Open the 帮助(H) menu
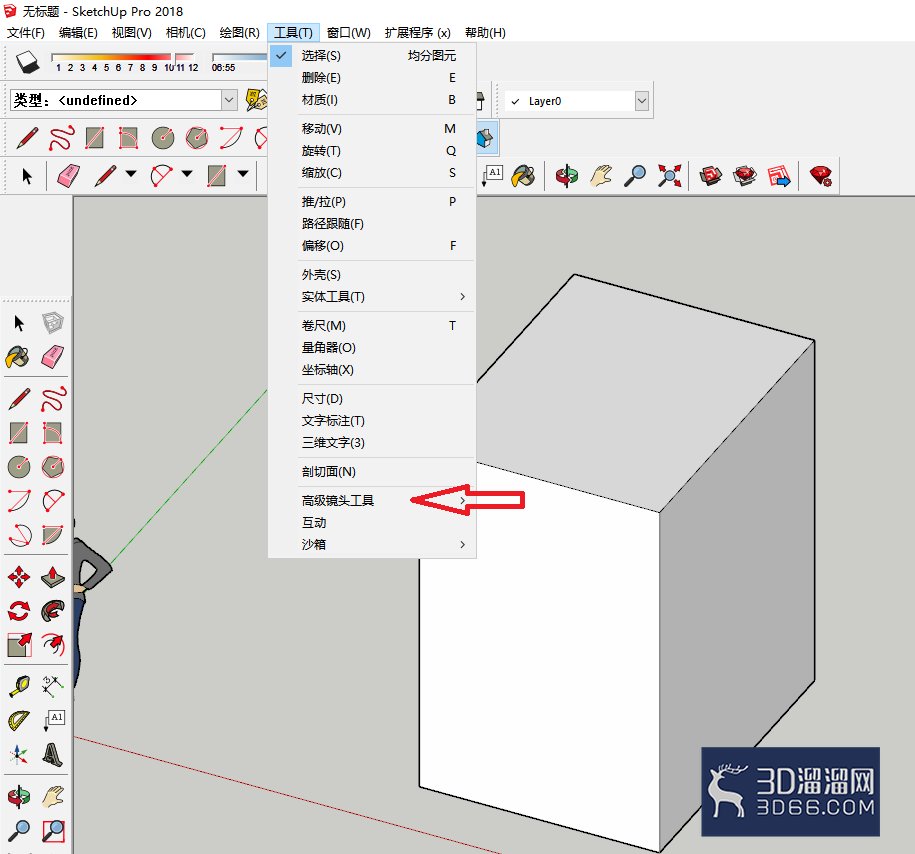 click(485, 33)
